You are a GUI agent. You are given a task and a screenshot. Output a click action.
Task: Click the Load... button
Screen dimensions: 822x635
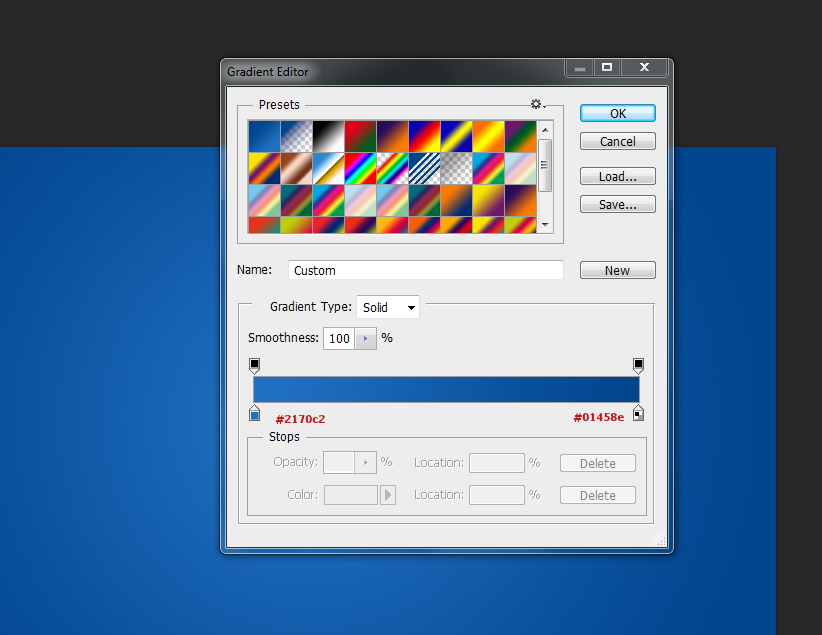tap(617, 177)
